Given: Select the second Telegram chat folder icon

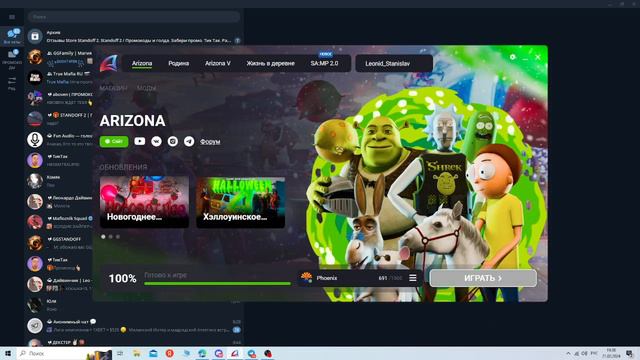Looking at the screenshot, I should pos(12,58).
